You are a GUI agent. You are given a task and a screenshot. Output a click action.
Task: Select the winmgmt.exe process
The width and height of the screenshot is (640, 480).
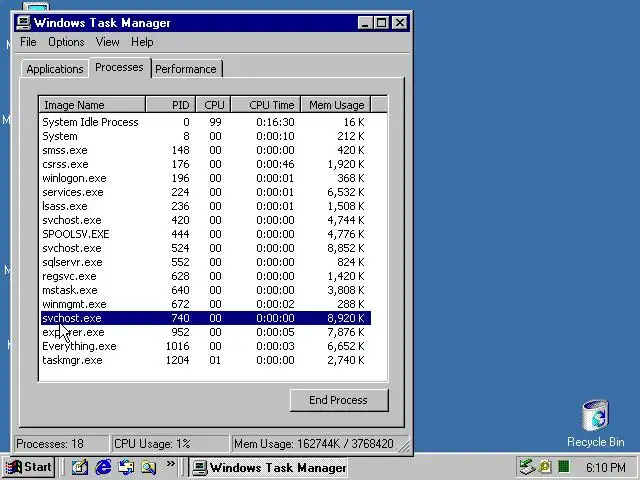pos(206,304)
